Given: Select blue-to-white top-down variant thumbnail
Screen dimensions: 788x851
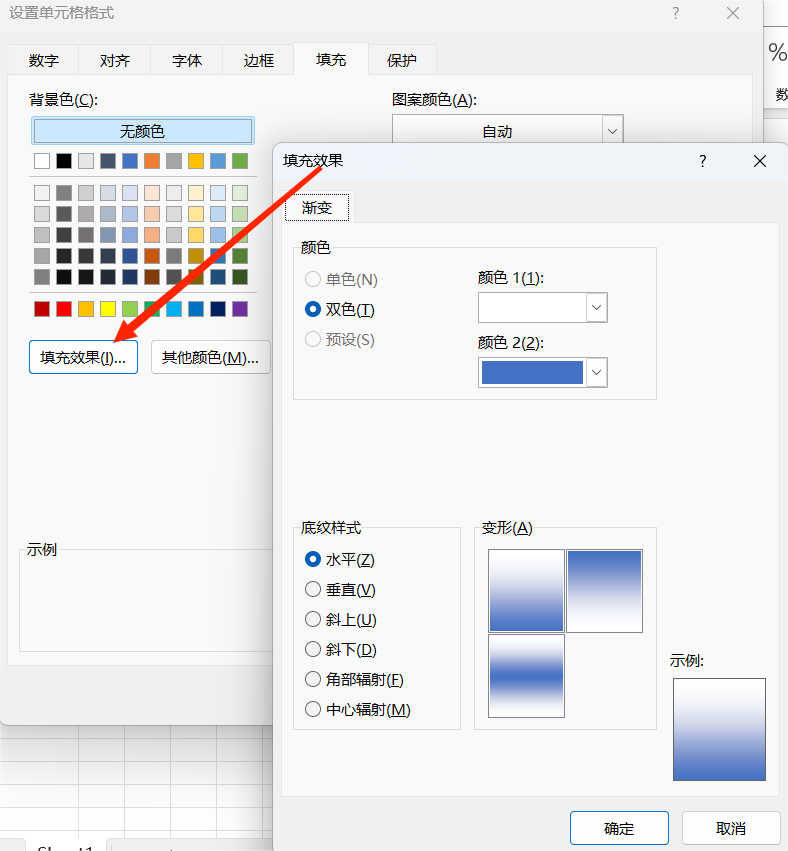Looking at the screenshot, I should [605, 590].
